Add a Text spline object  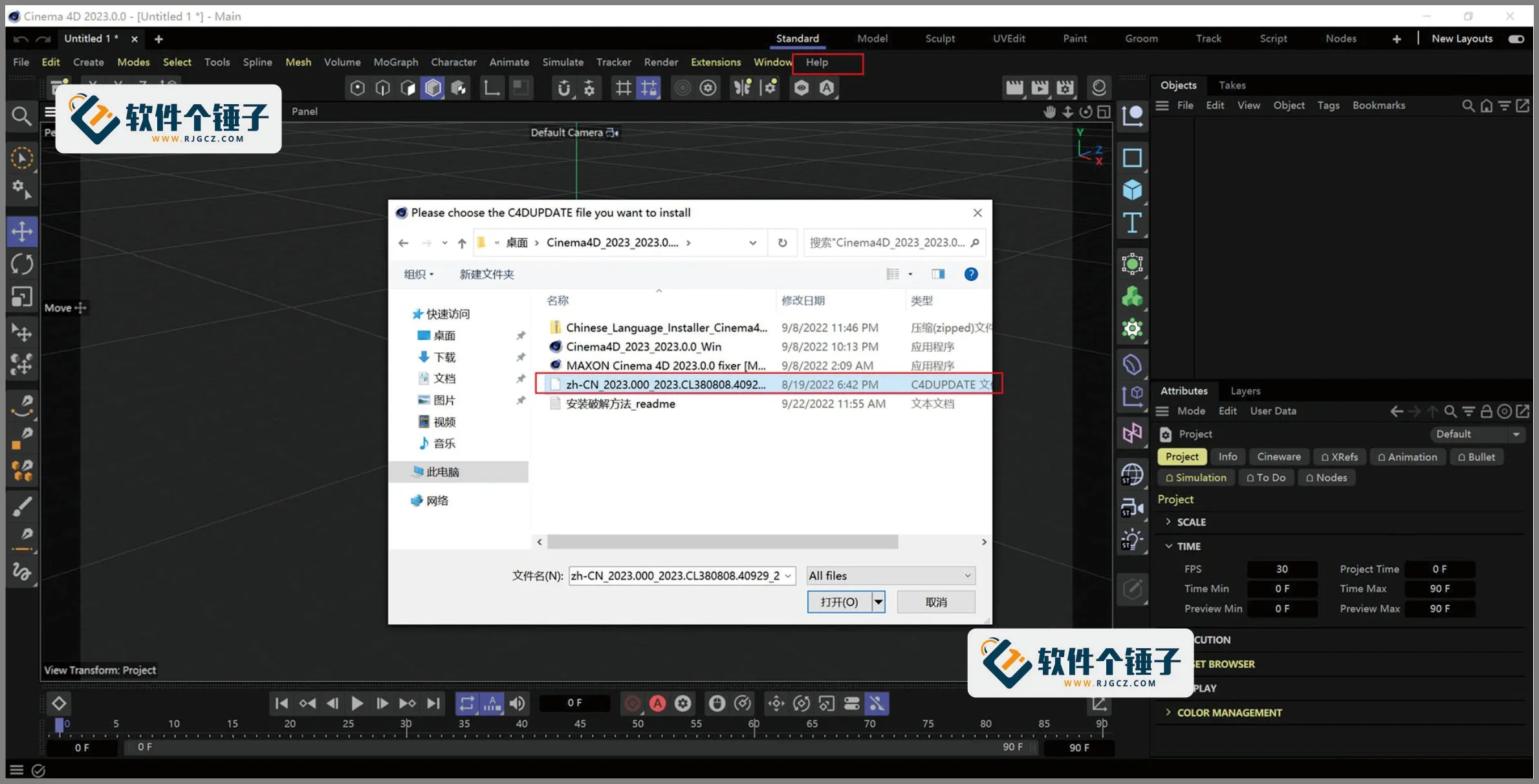(1131, 223)
